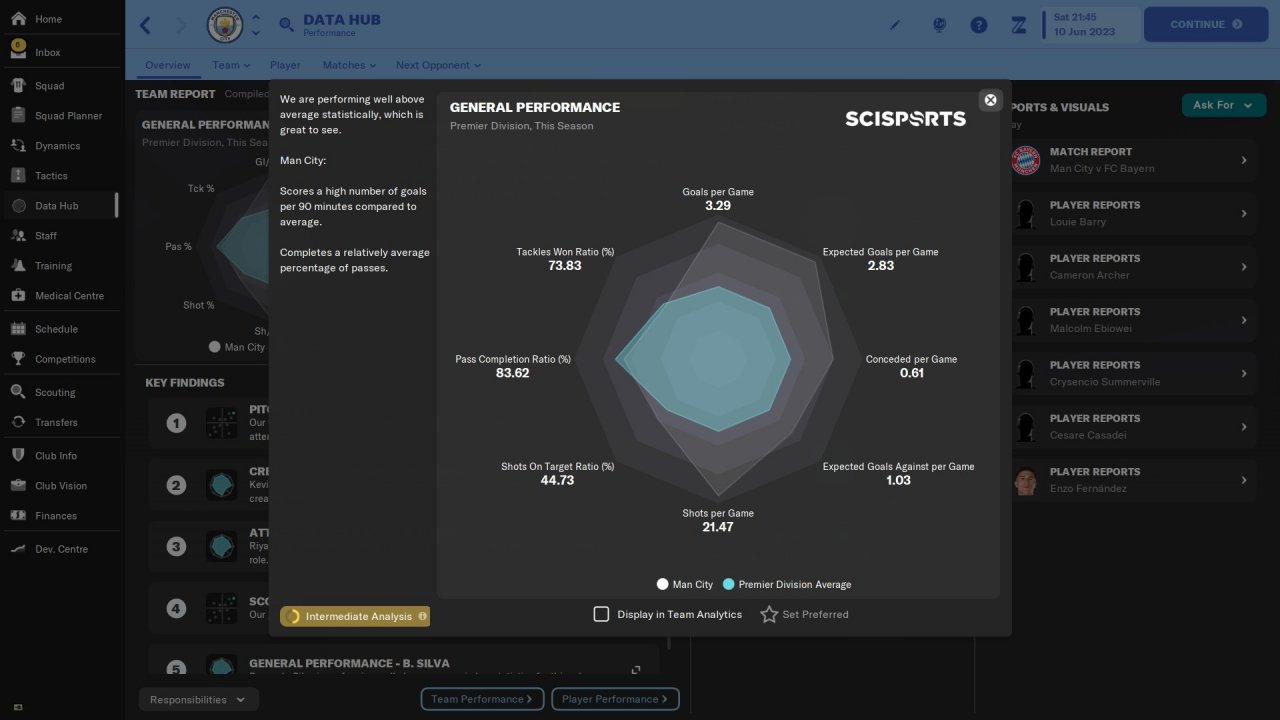Open Medical Centre icon

[x=18, y=296]
